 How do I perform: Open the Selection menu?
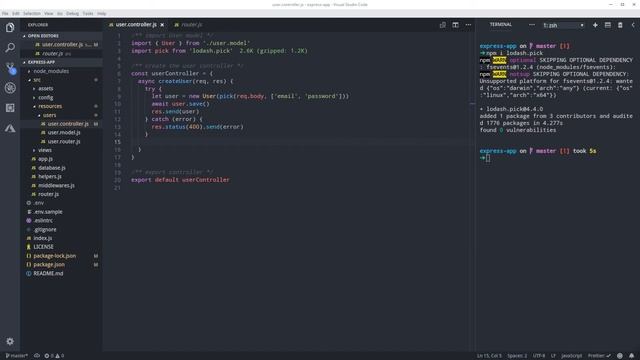31,13
